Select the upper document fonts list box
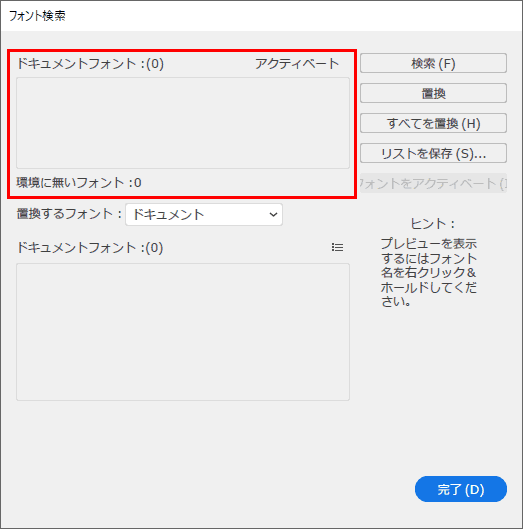 [x=183, y=123]
